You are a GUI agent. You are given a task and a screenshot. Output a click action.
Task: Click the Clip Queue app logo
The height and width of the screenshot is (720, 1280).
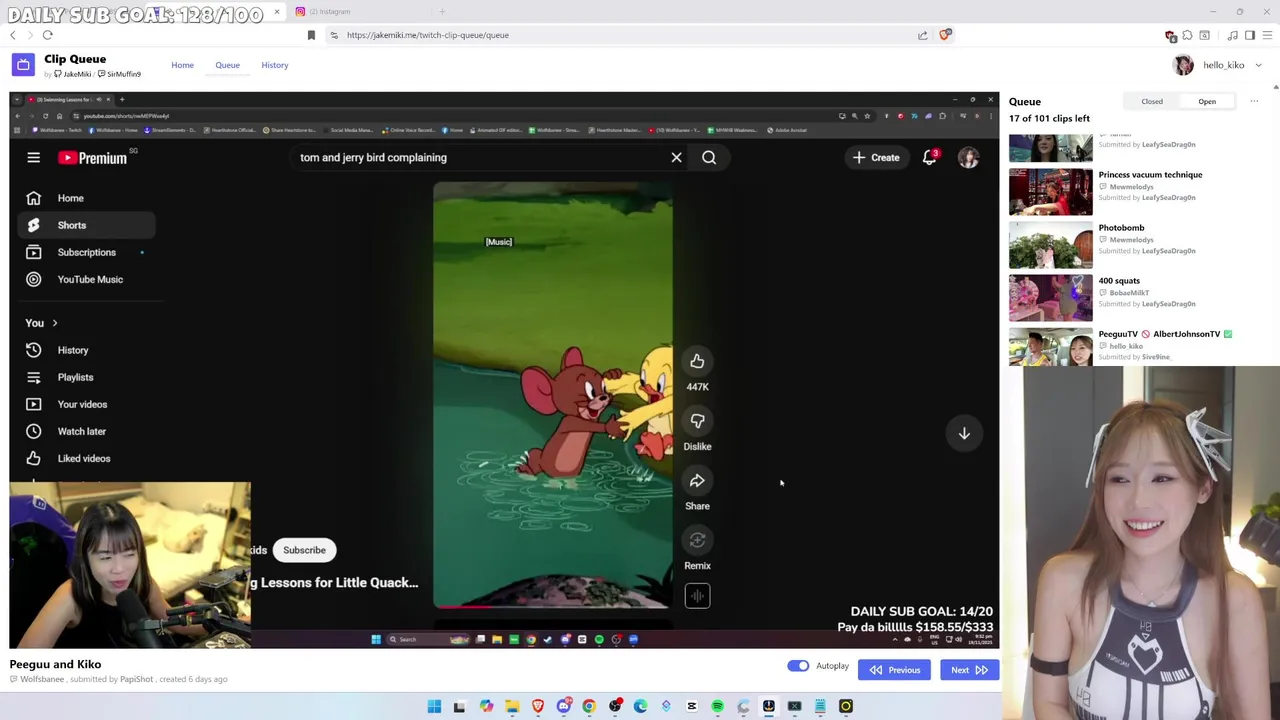23,65
